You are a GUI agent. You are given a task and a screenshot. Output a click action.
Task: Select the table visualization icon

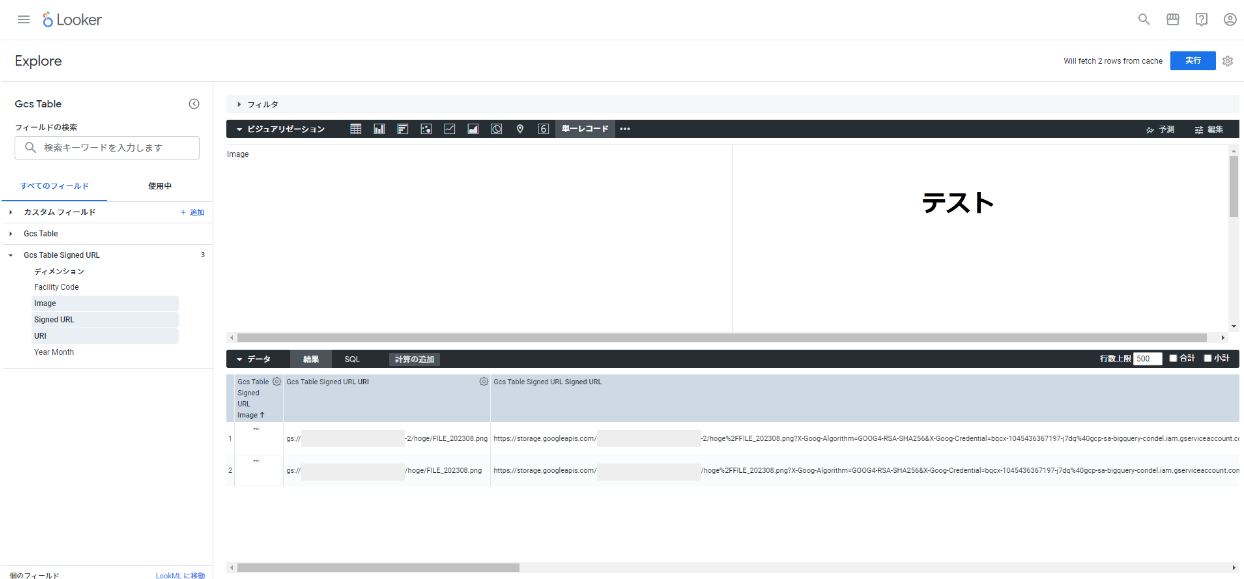click(355, 128)
